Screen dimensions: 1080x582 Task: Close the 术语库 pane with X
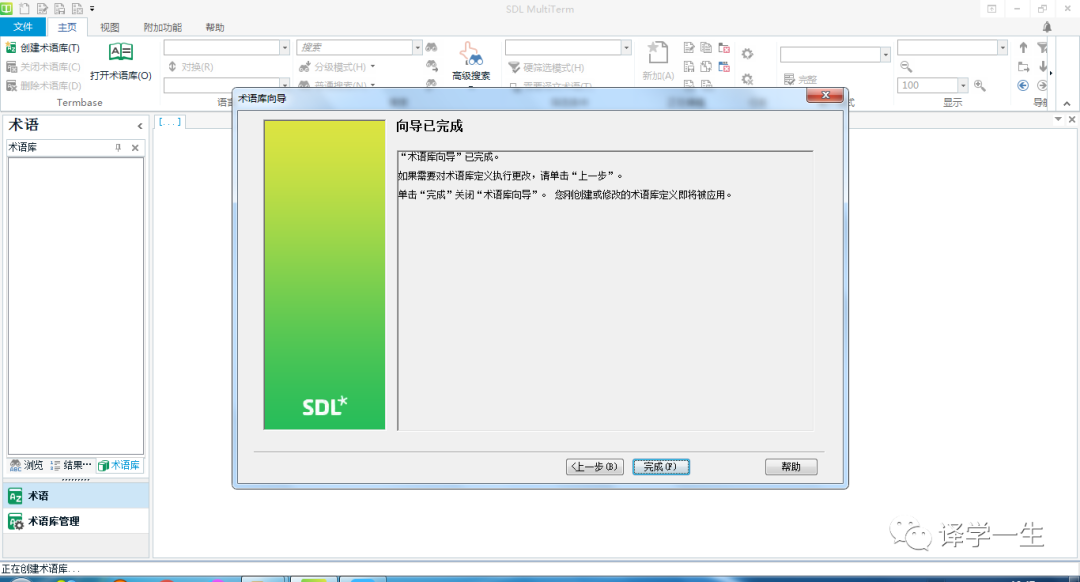(135, 147)
